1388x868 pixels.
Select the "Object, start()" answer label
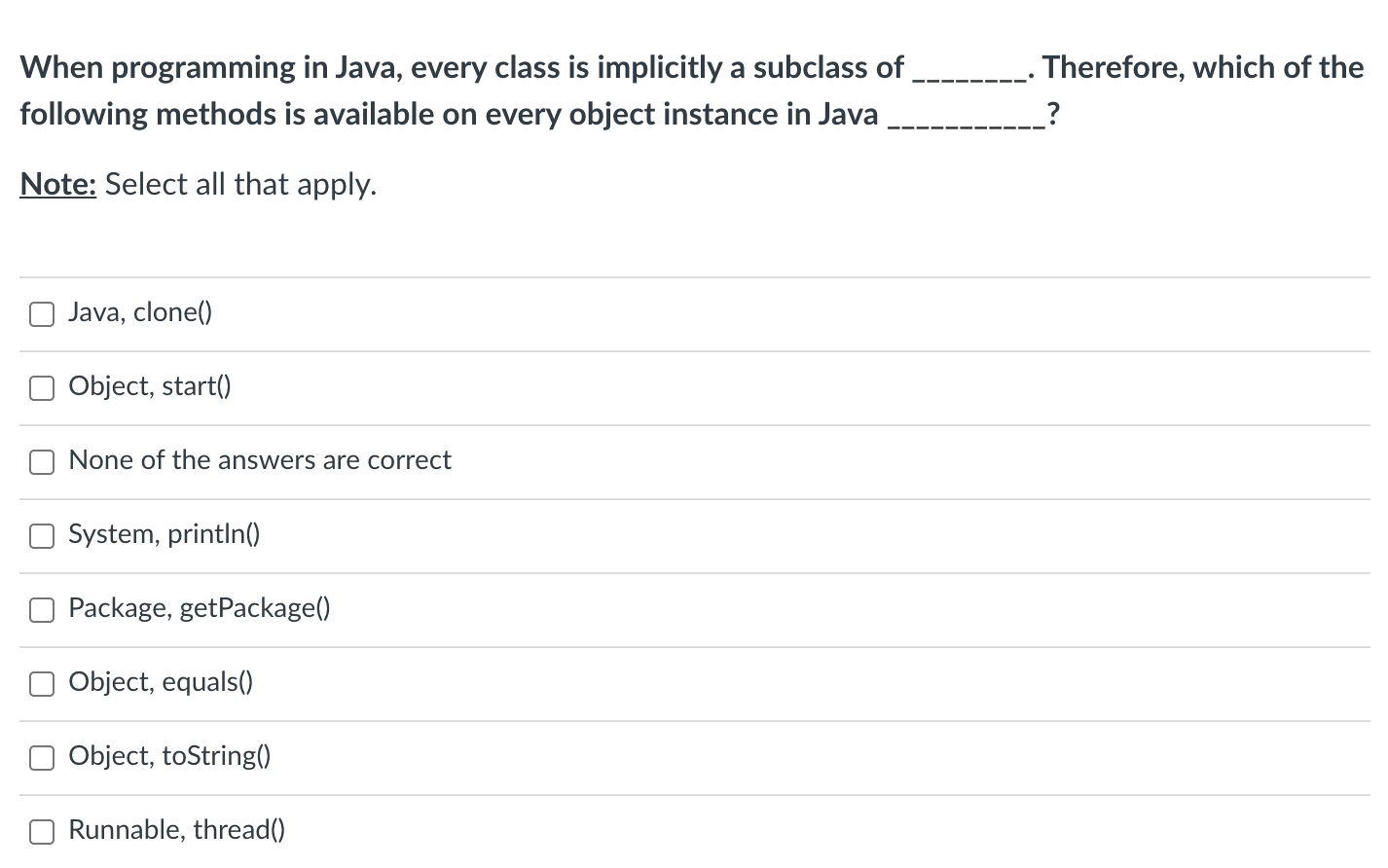coord(149,385)
